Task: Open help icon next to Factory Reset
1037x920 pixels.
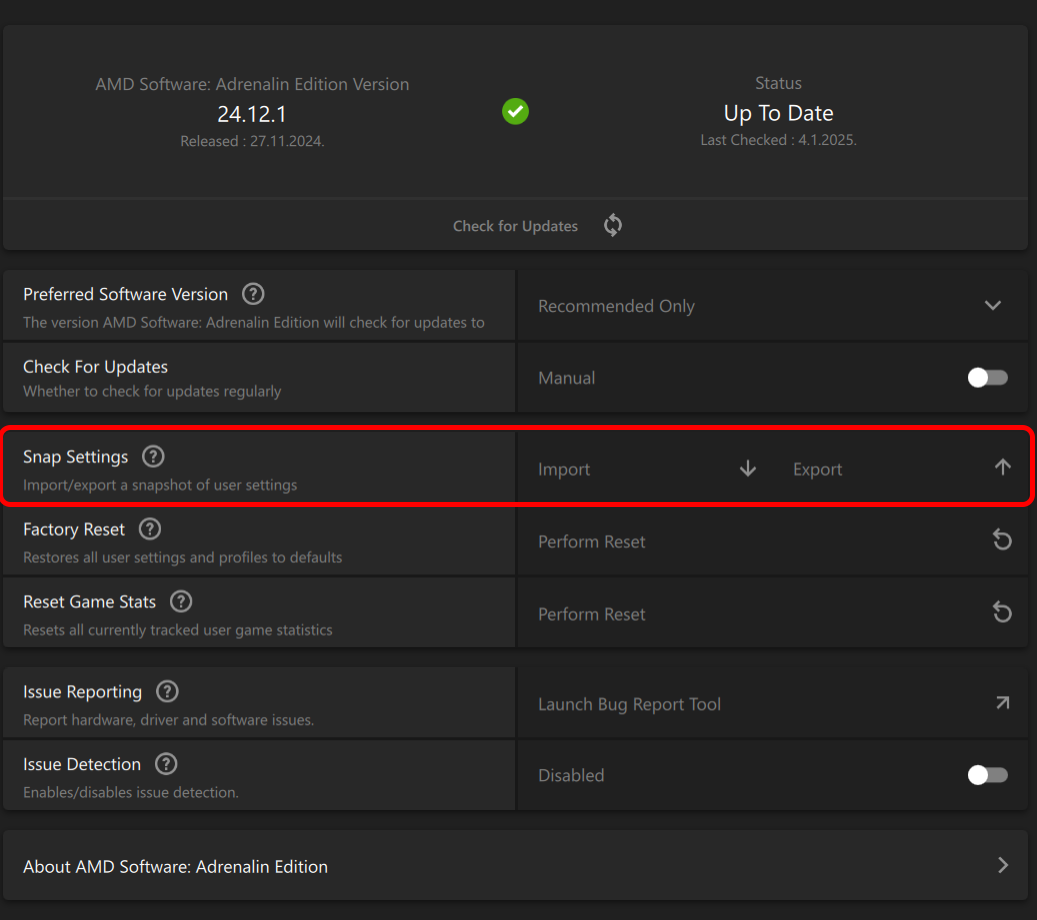Action: pyautogui.click(x=149, y=529)
